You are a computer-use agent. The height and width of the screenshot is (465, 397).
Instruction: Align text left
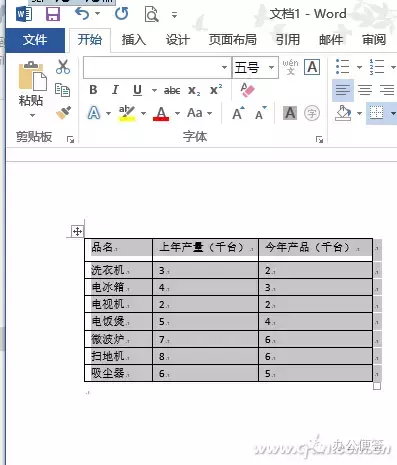tap(343, 90)
